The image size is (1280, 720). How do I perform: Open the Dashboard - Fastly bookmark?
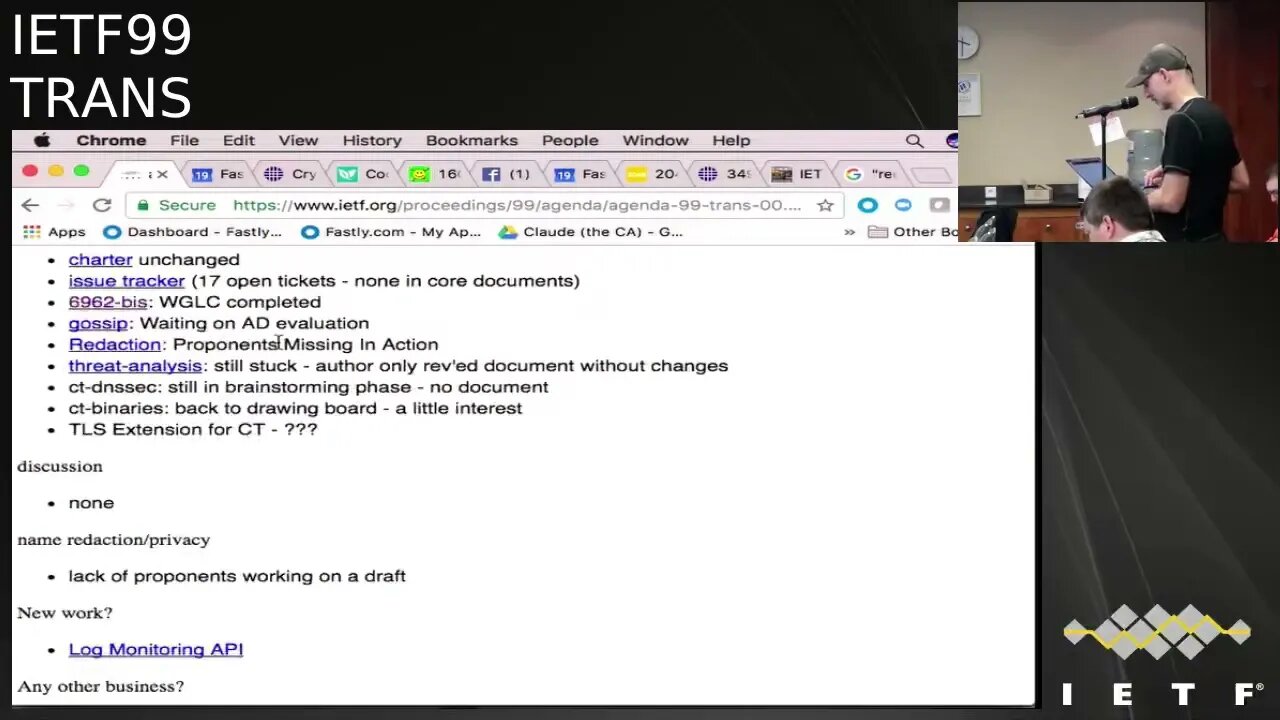click(193, 232)
